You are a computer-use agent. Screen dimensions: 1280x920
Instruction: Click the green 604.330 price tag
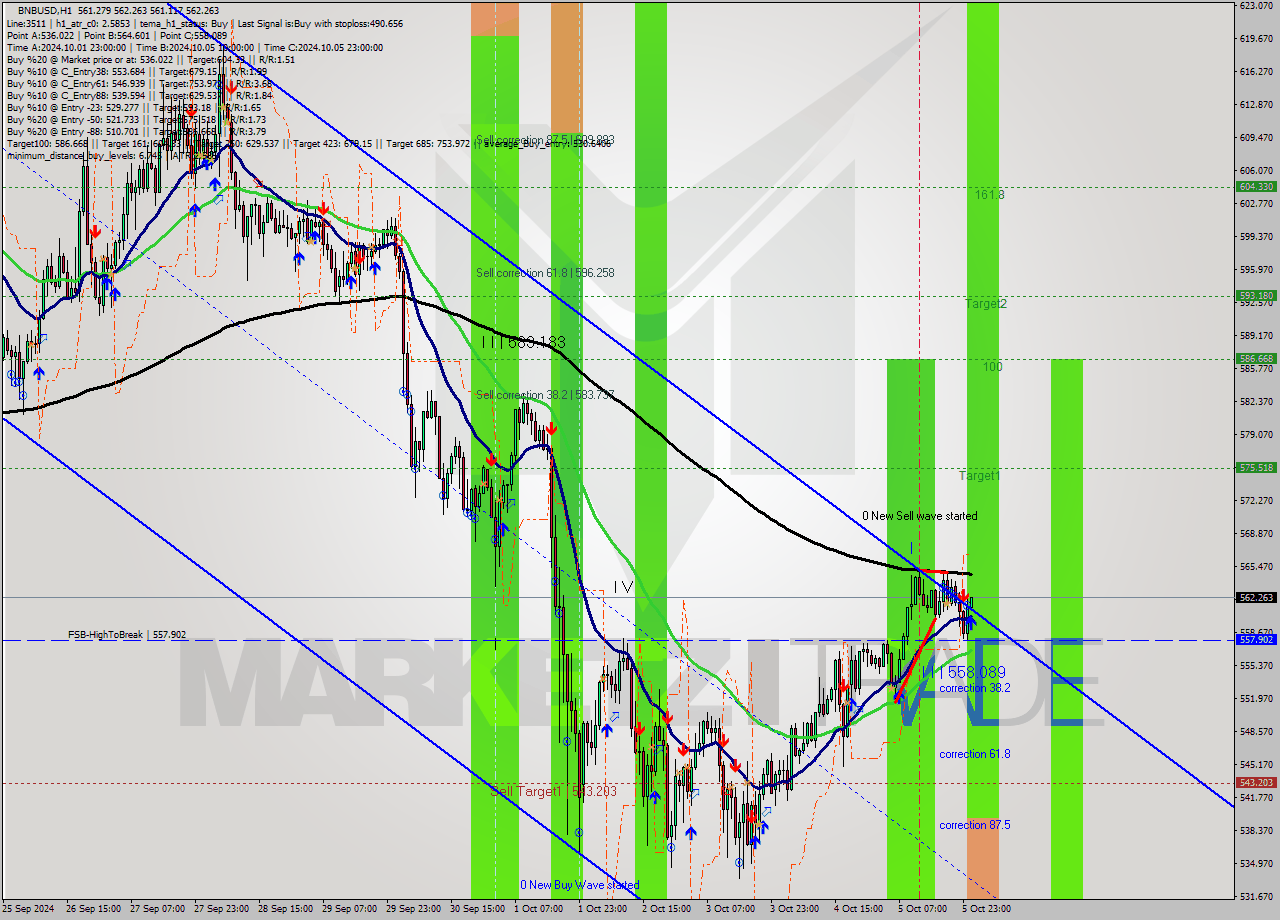tap(1256, 187)
